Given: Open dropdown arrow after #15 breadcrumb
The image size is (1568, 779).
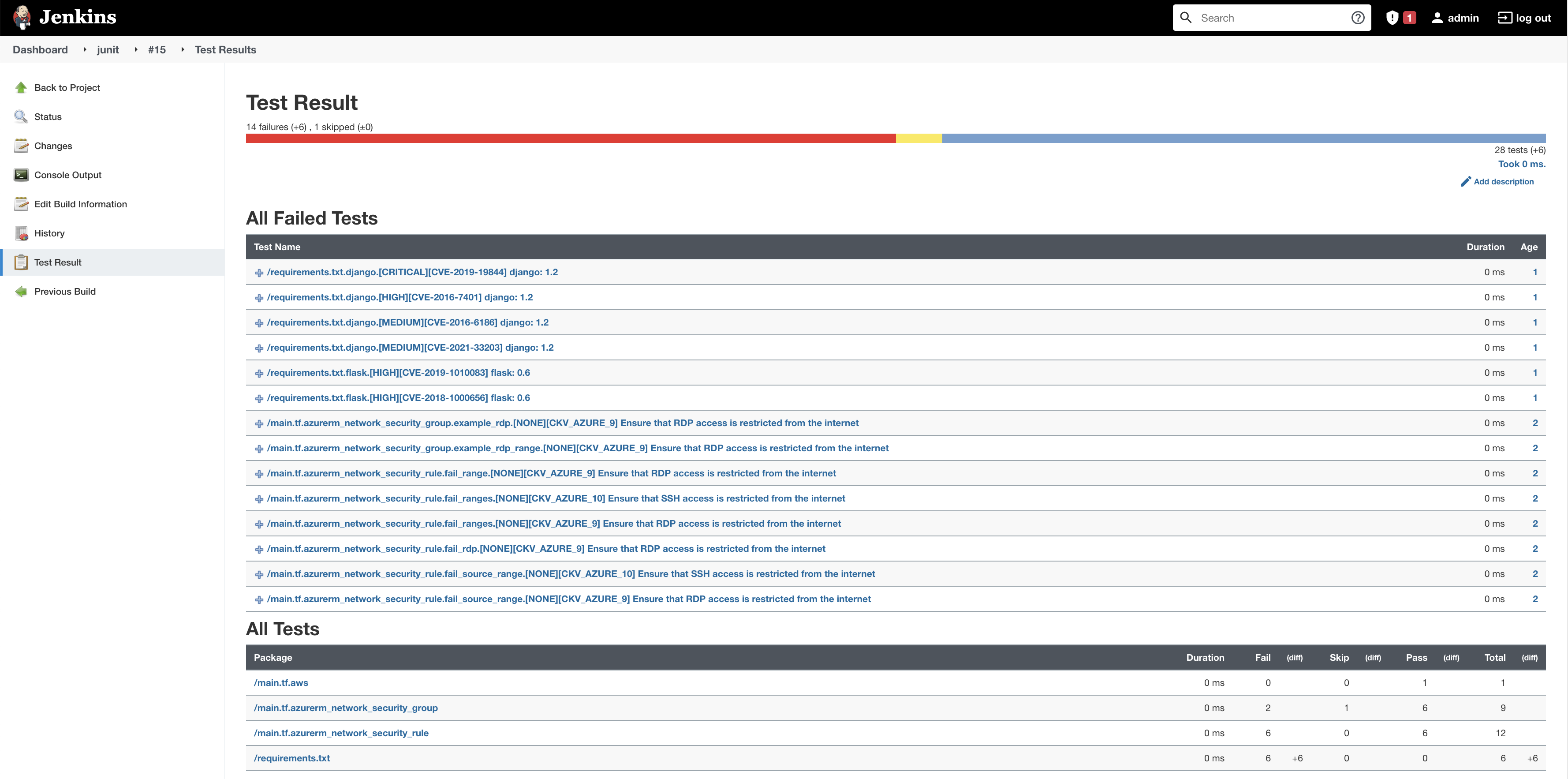Looking at the screenshot, I should (x=183, y=50).
